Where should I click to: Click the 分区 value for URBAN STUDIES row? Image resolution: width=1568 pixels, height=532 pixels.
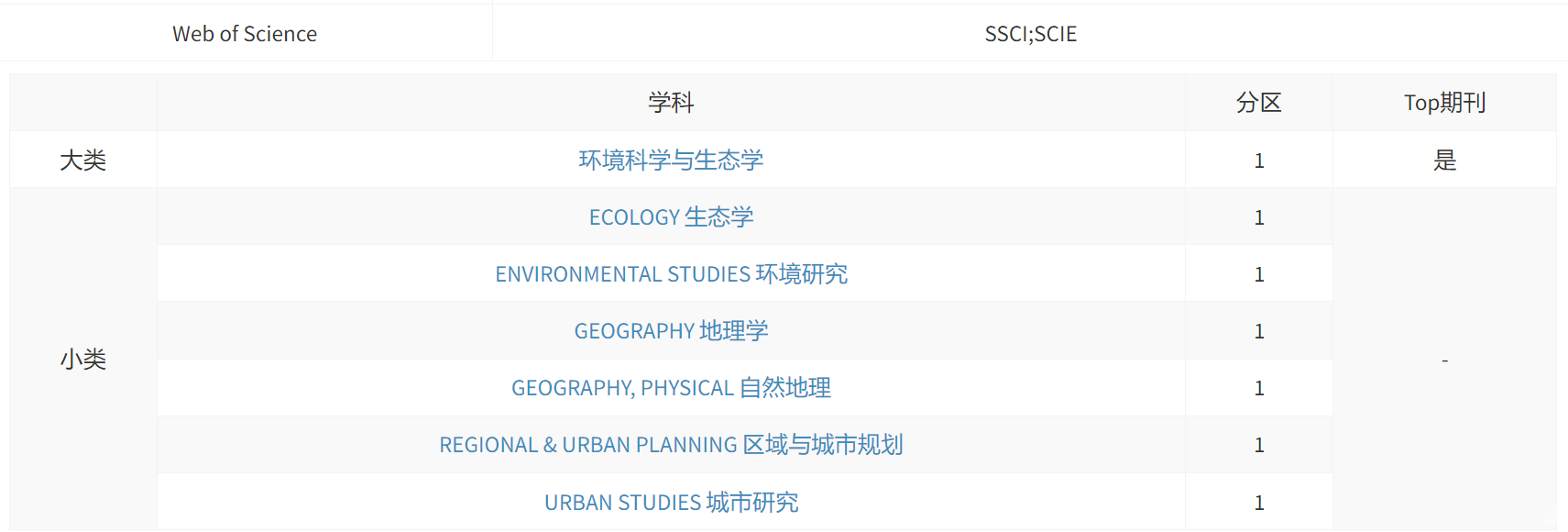[x=1259, y=503]
